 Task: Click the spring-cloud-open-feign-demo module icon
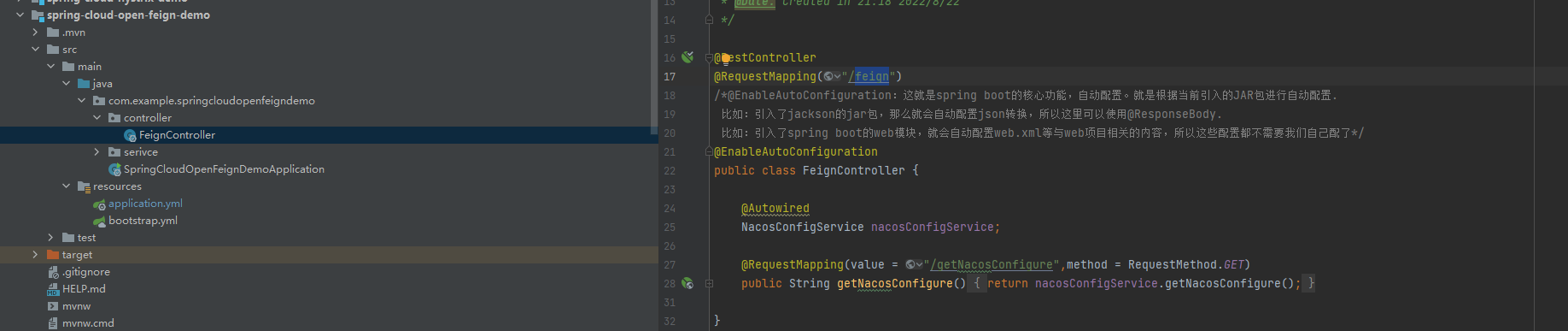38,15
